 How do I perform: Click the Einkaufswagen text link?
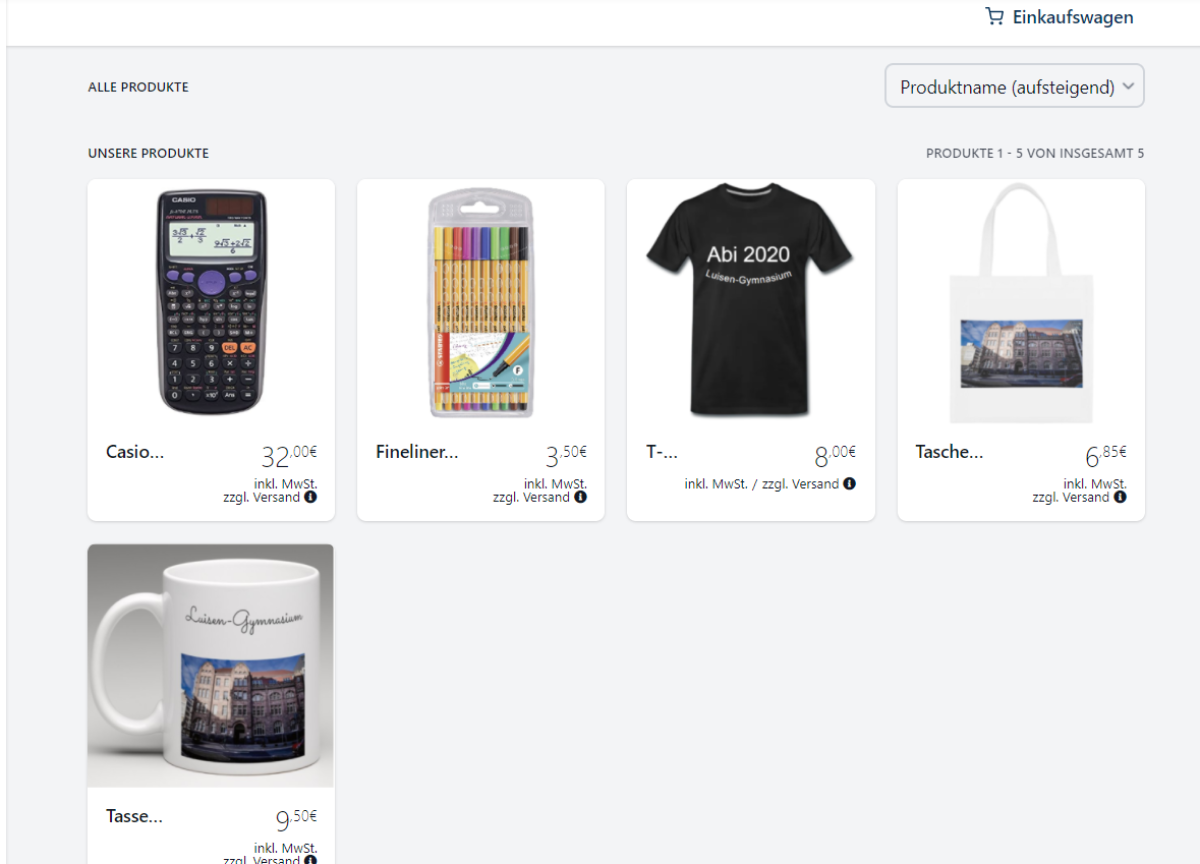click(1073, 17)
